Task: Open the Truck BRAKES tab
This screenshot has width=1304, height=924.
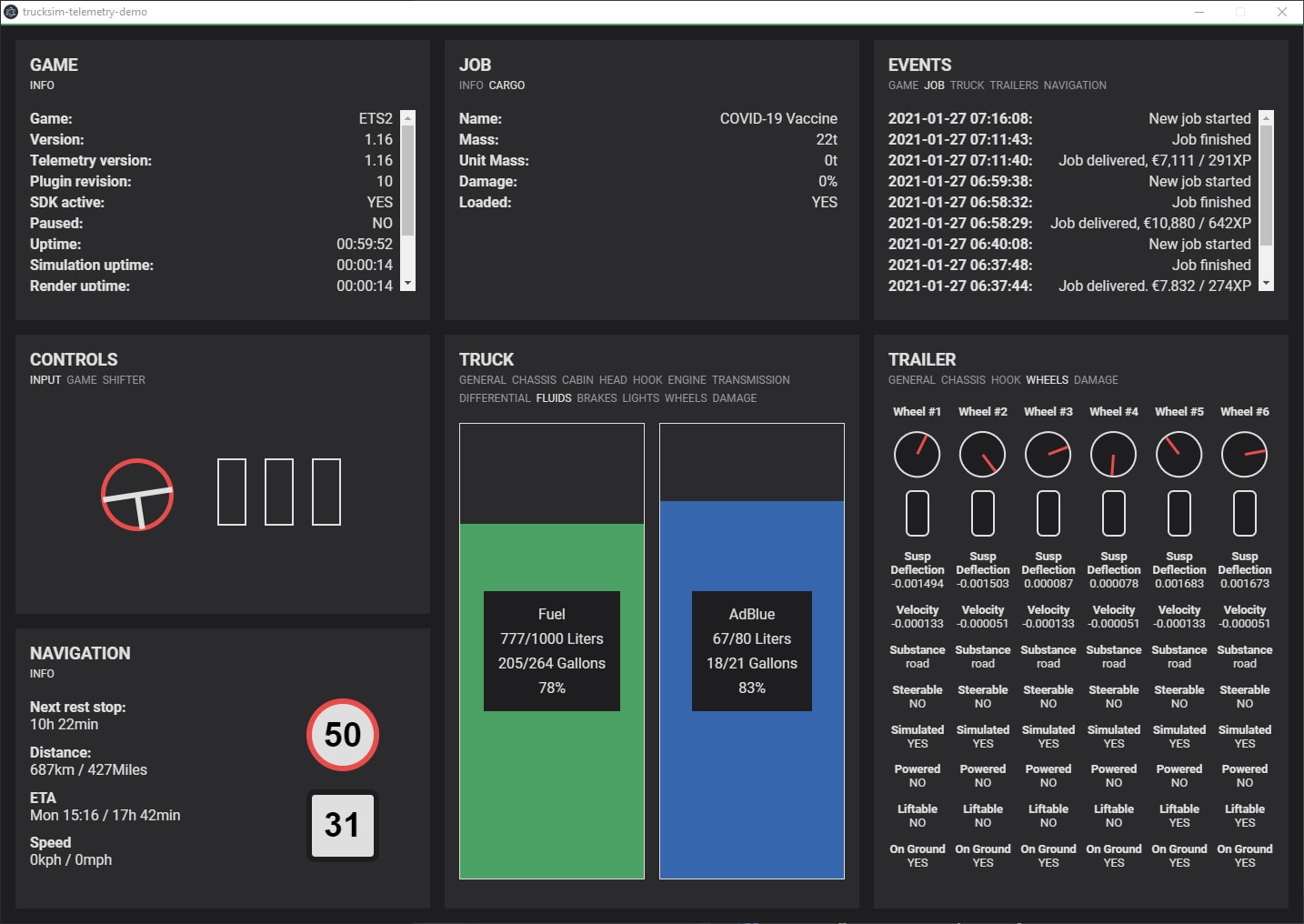Action: [597, 398]
